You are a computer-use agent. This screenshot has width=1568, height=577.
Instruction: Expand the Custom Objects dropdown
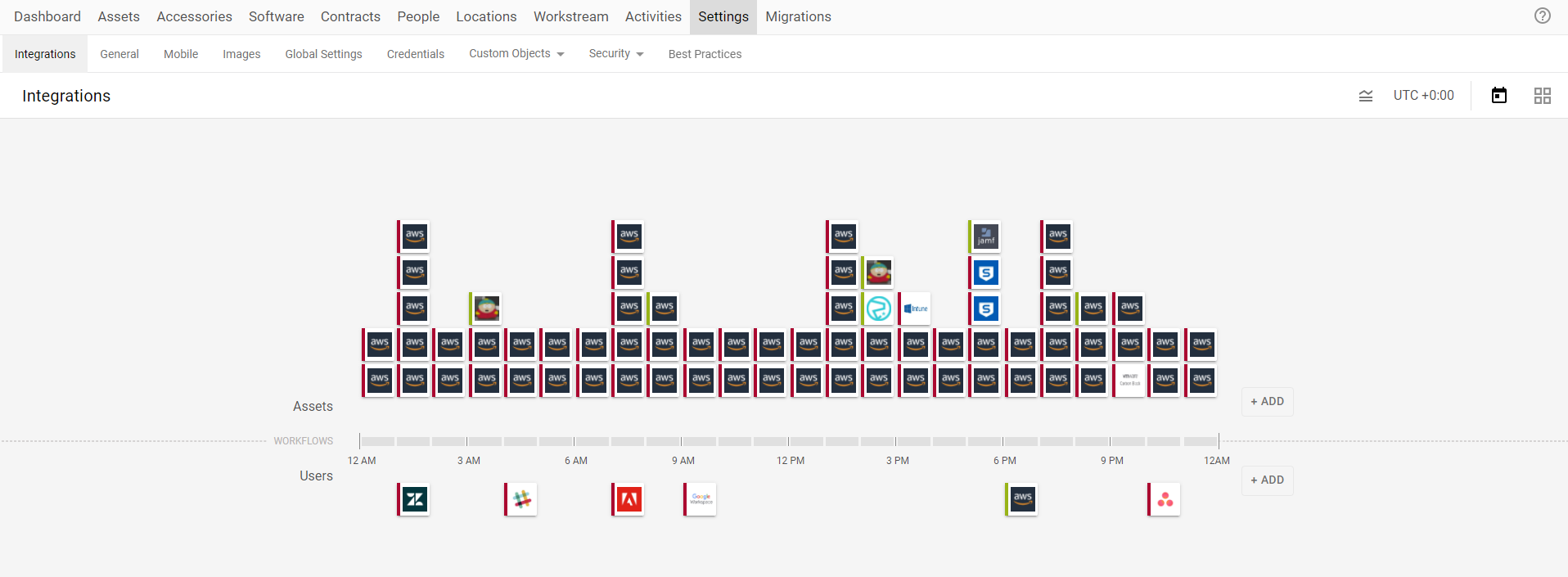(516, 54)
